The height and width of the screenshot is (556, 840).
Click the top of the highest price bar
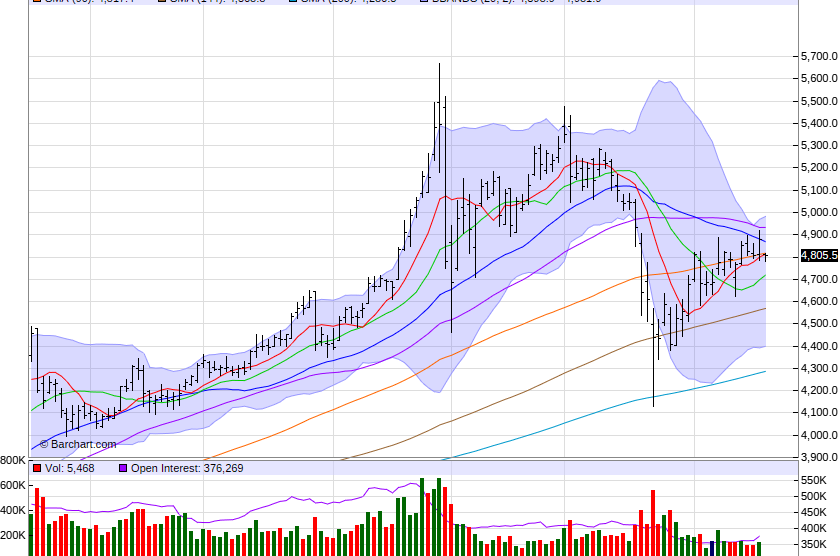[439, 65]
